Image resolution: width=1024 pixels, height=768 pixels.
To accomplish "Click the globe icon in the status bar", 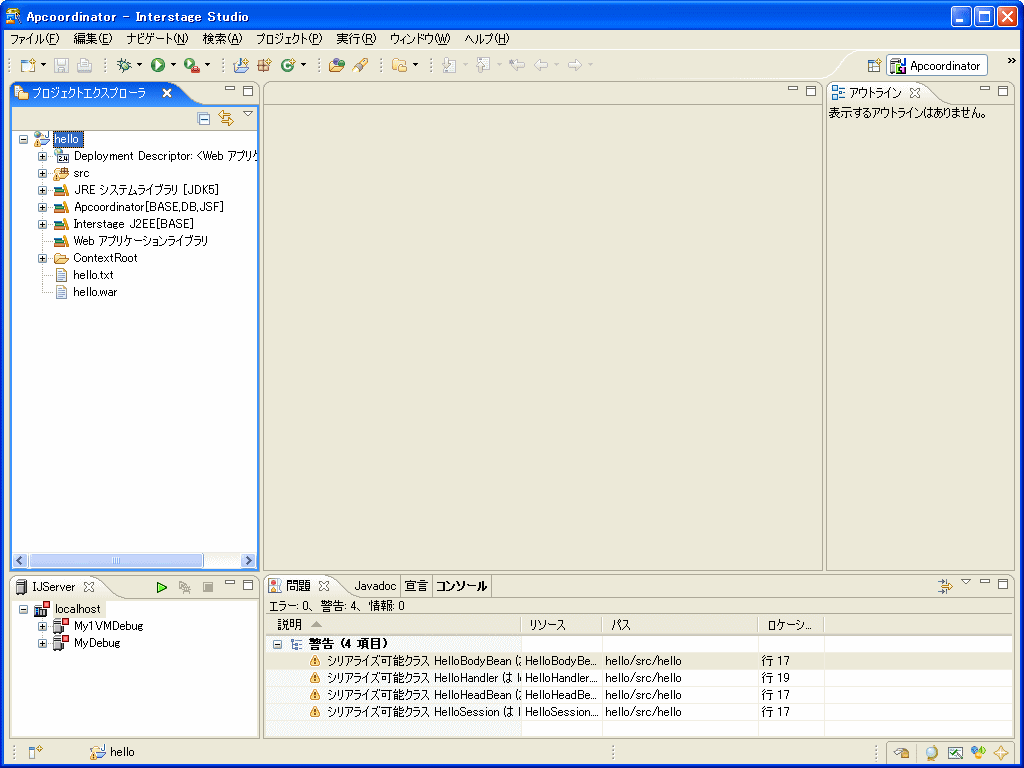I will 932,752.
